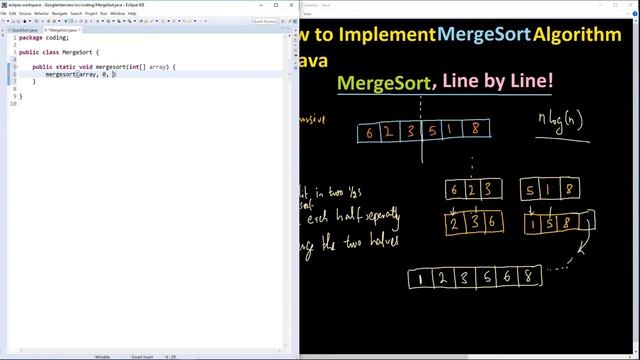Screen dimensions: 640x360
Task: Click the horizontal scrollbar of the whiteboard window
Action: [465, 356]
